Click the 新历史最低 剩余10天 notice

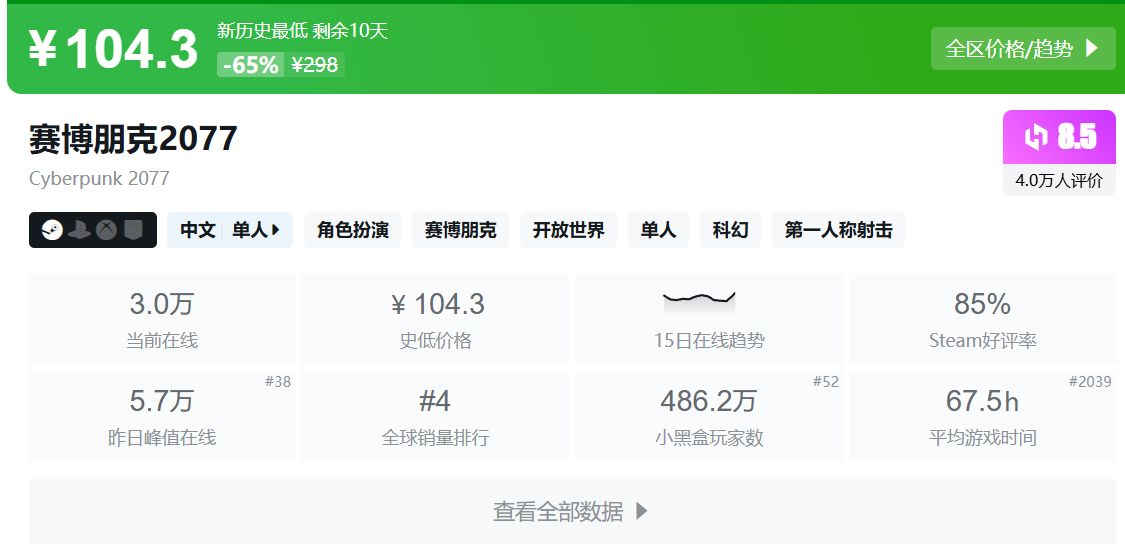point(302,31)
